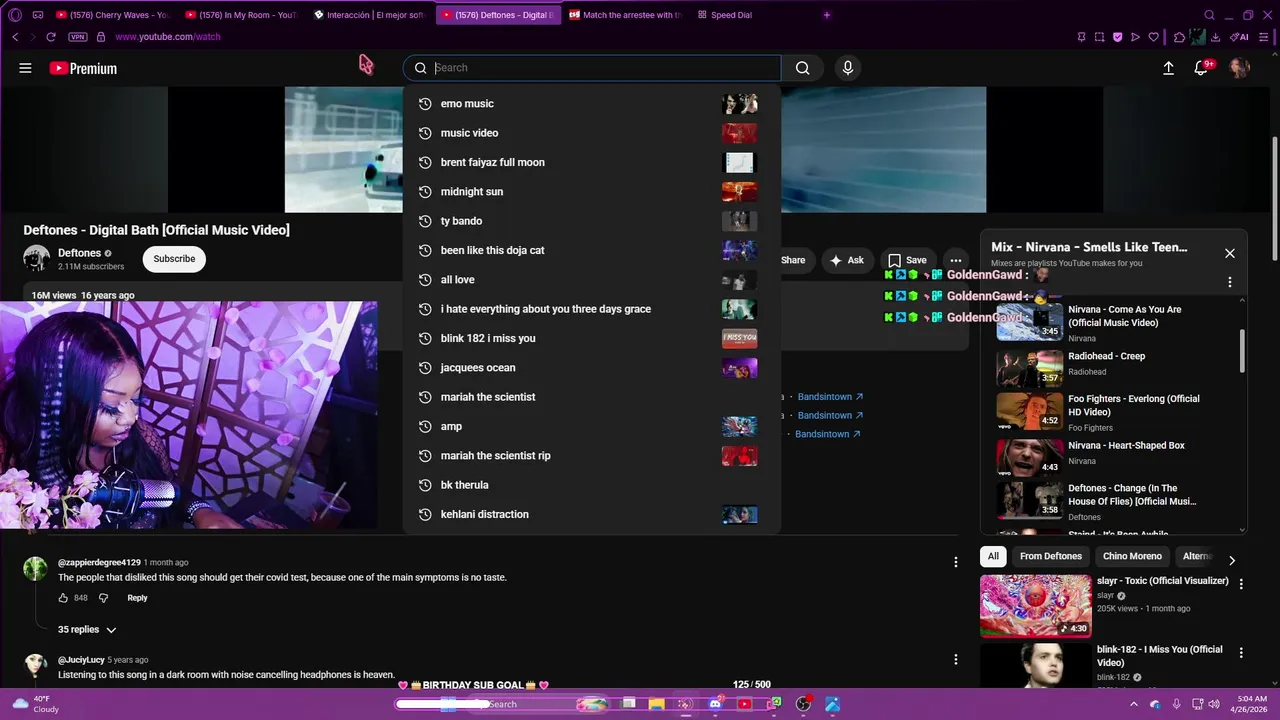Viewport: 1280px width, 720px height.
Task: Open the Create upload icon
Action: click(1168, 68)
